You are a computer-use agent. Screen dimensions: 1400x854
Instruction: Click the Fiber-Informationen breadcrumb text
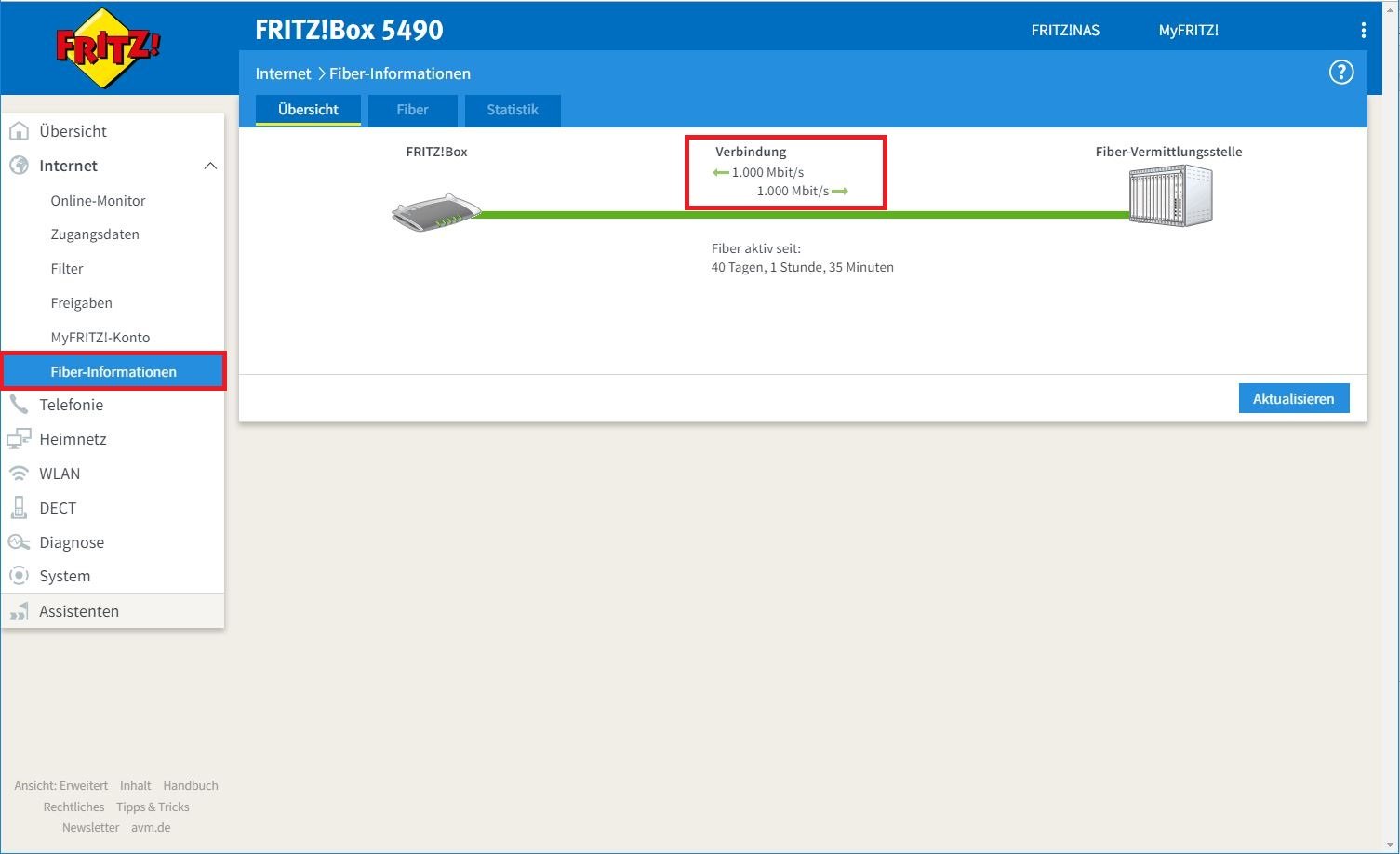click(x=400, y=73)
